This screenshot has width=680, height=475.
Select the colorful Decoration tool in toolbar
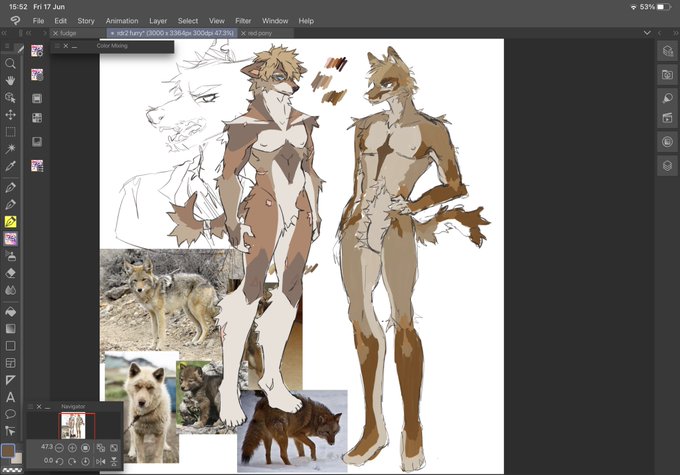(10, 239)
